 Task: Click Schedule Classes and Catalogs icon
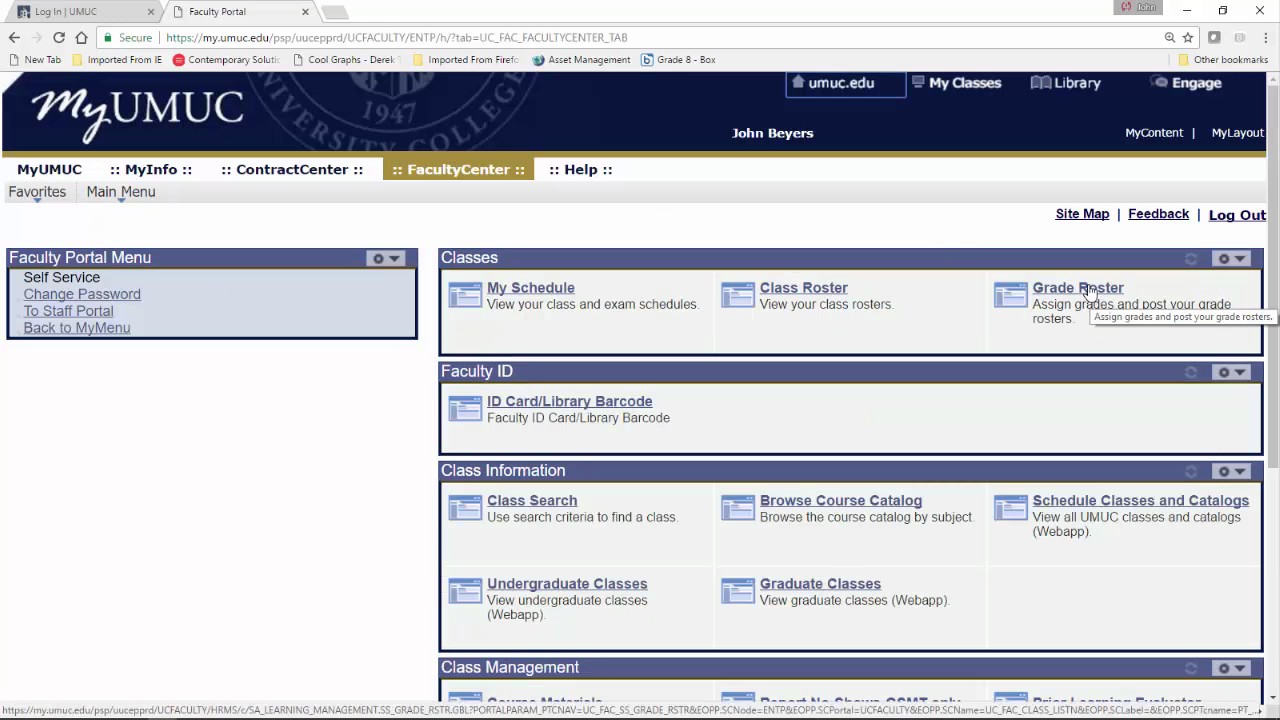point(1011,508)
